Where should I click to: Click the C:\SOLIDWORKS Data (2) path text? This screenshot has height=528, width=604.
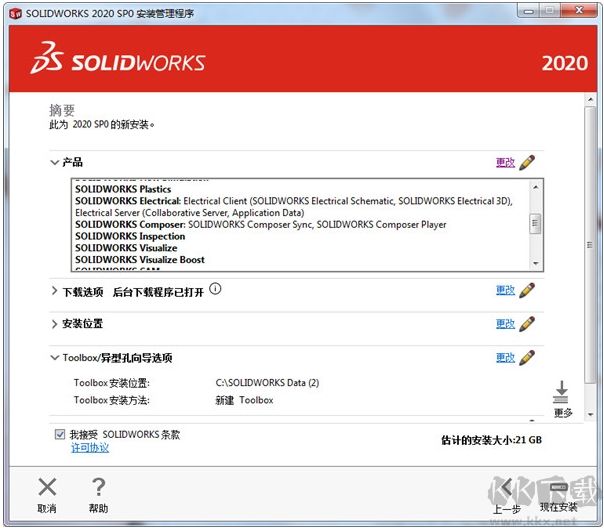[x=267, y=383]
